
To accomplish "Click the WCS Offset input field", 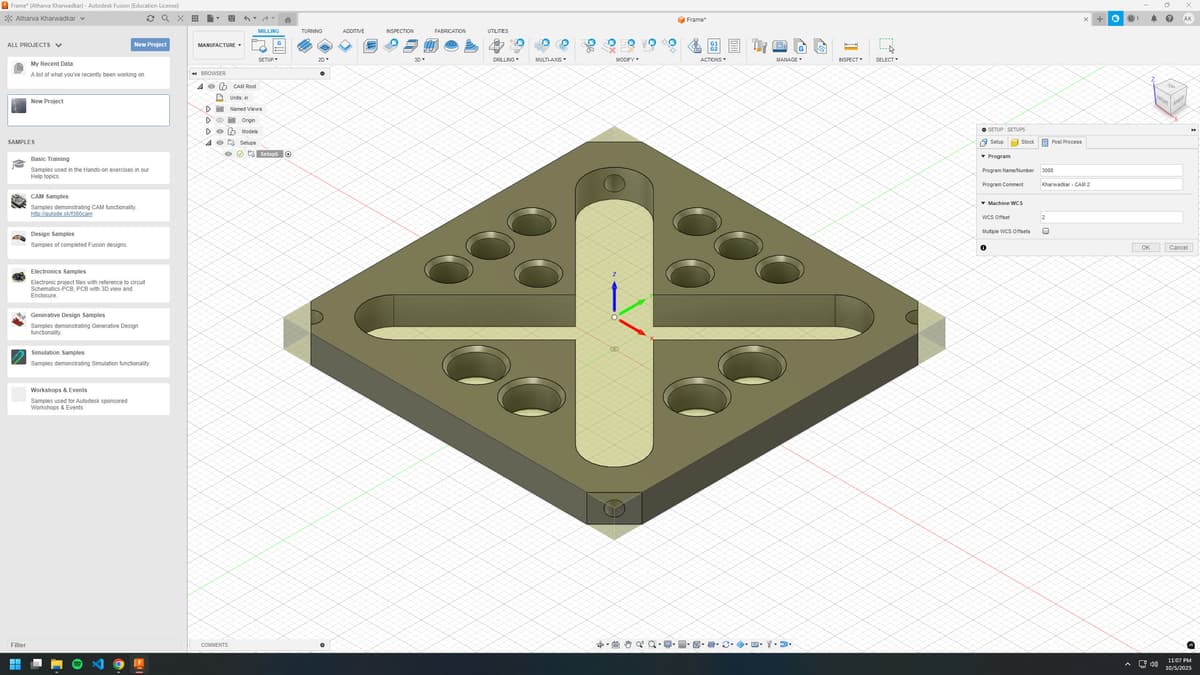I will 1110,217.
